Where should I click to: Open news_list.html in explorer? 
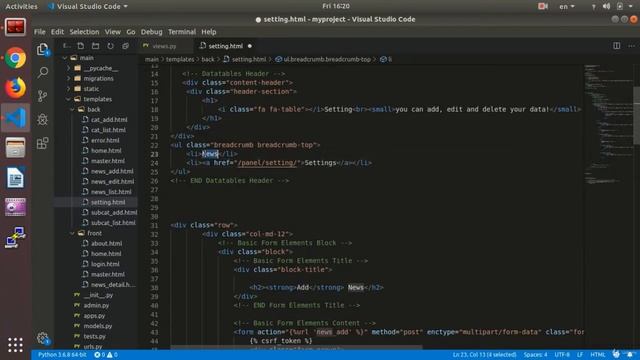[x=111, y=192]
